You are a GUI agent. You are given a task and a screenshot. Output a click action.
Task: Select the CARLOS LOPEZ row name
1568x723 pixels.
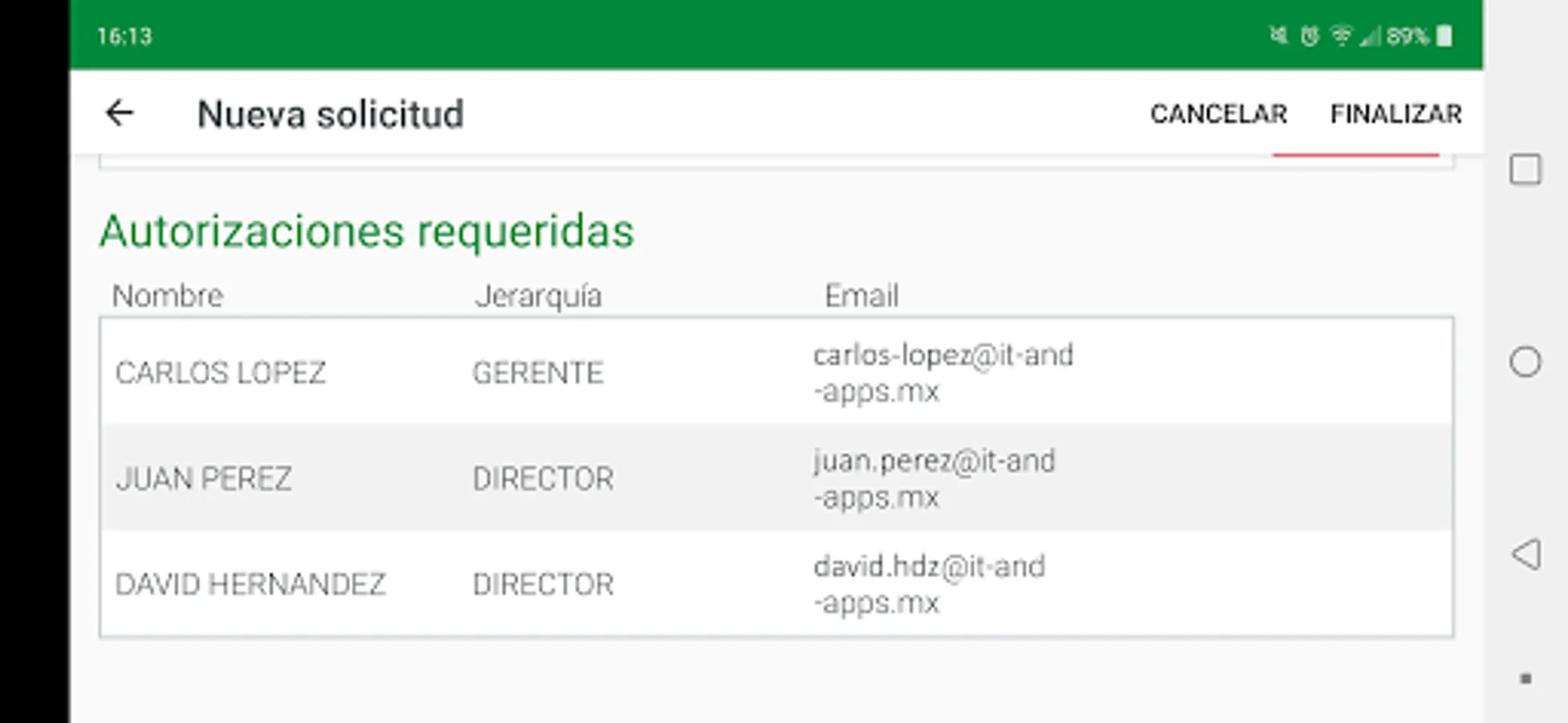click(220, 373)
